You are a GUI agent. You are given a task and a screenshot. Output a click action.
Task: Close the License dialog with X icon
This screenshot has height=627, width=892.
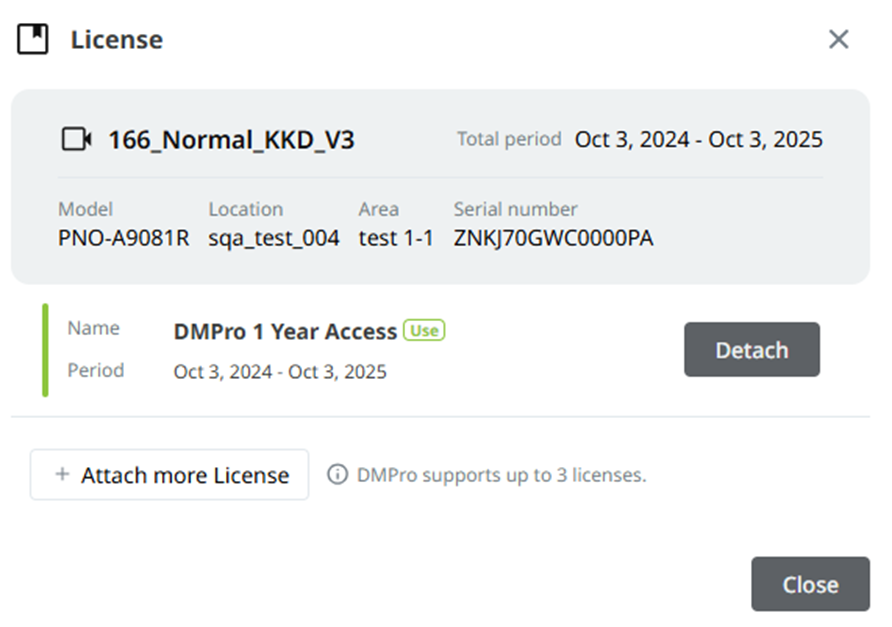(839, 39)
